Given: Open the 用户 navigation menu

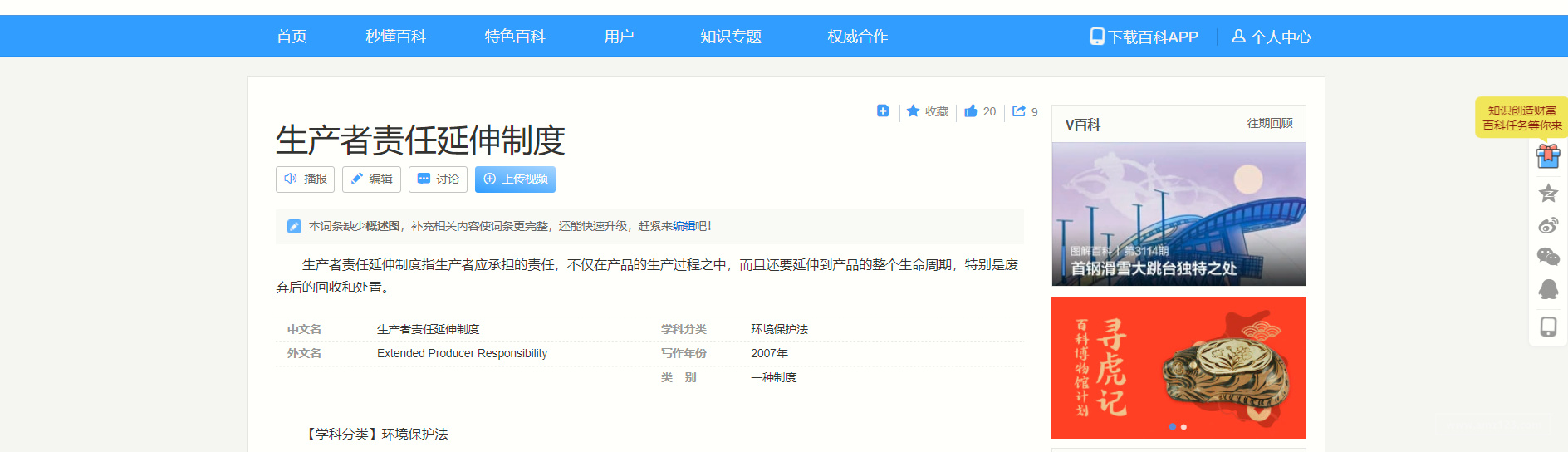Looking at the screenshot, I should [619, 37].
